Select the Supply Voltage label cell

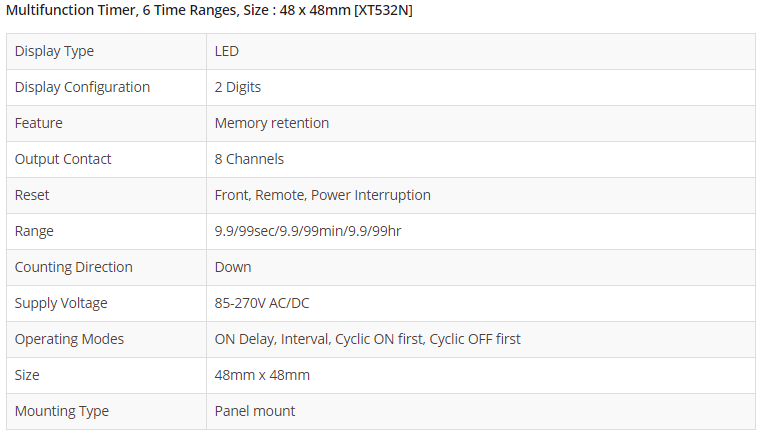tap(61, 303)
